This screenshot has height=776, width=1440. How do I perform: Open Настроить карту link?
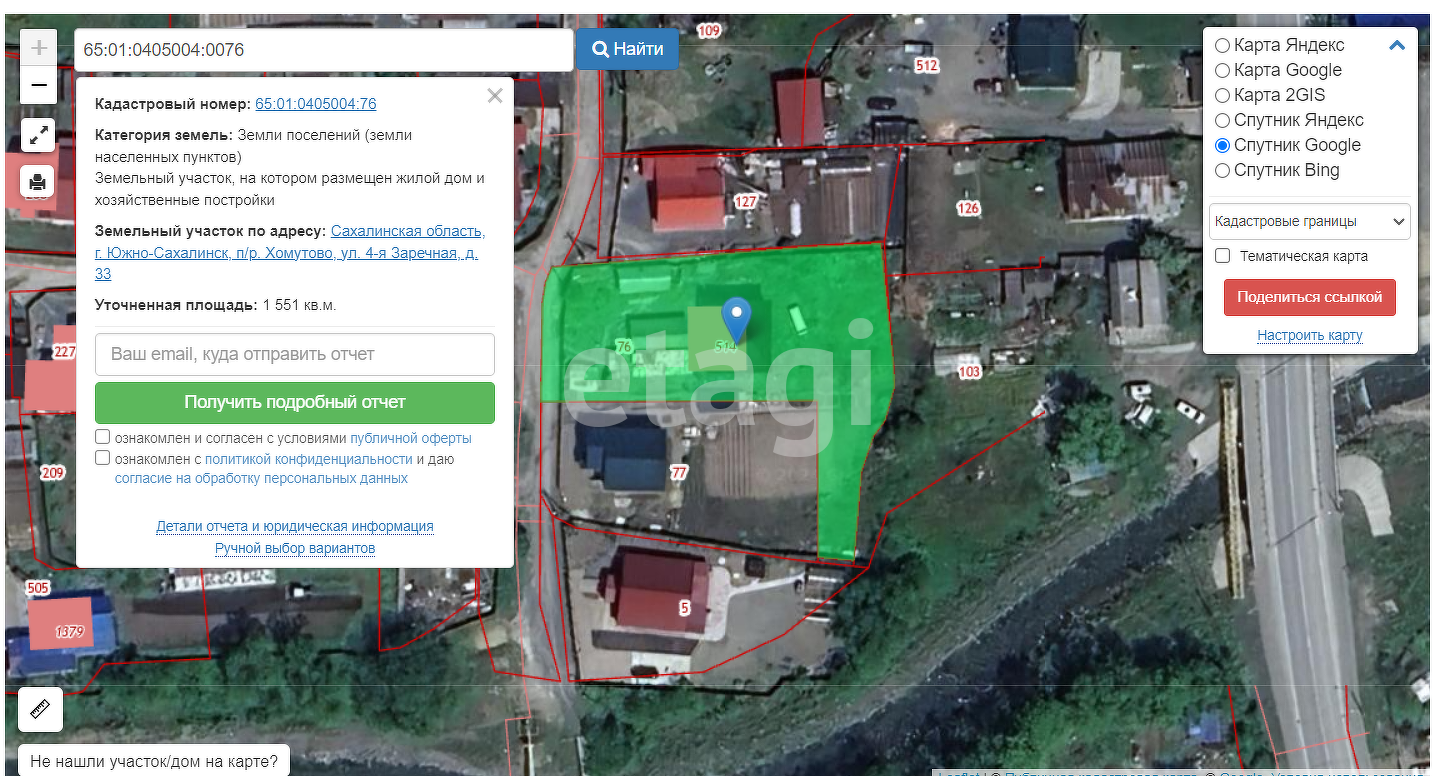[x=1309, y=335]
